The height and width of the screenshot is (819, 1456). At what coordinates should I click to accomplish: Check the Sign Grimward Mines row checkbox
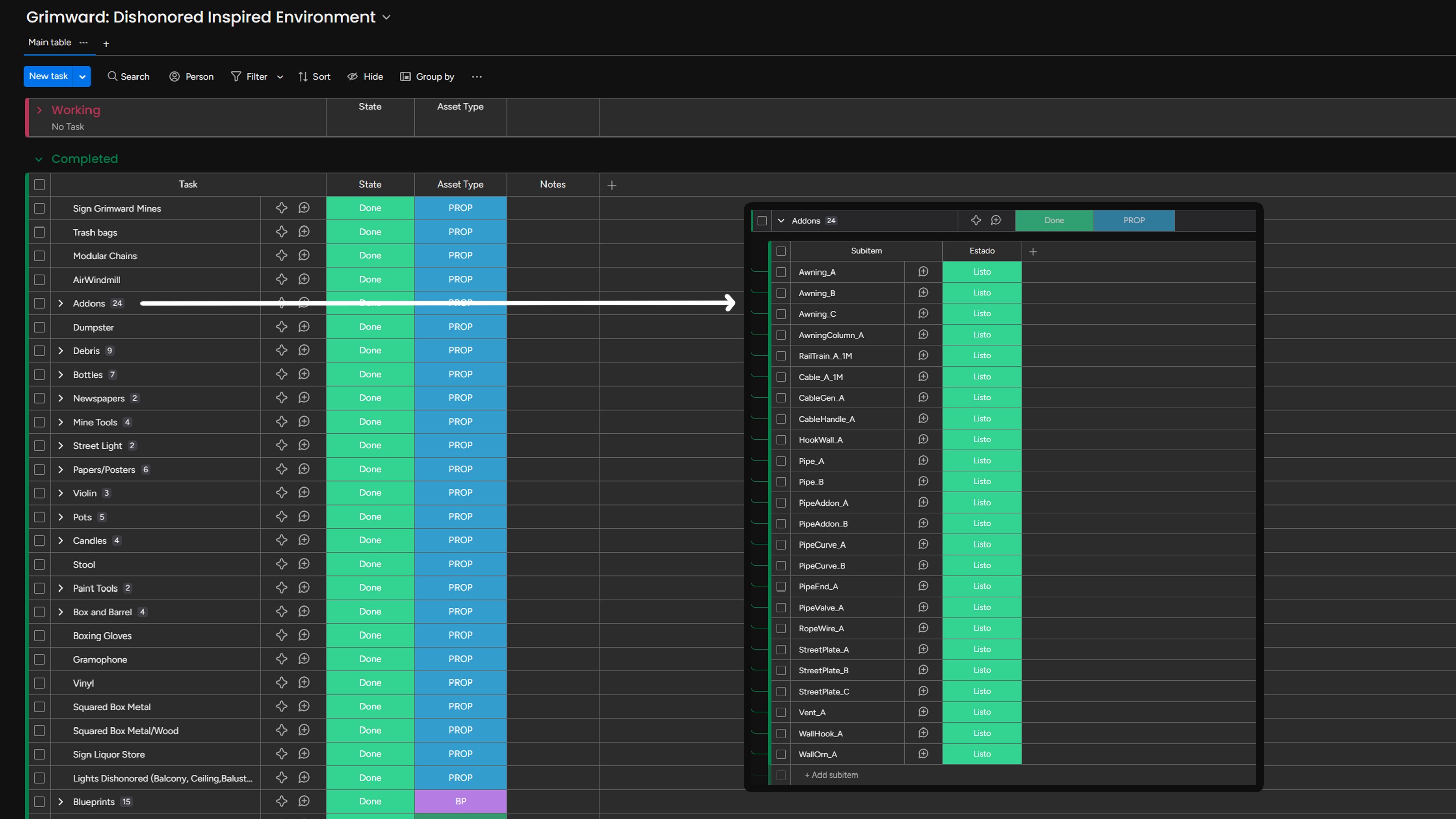pyautogui.click(x=39, y=209)
